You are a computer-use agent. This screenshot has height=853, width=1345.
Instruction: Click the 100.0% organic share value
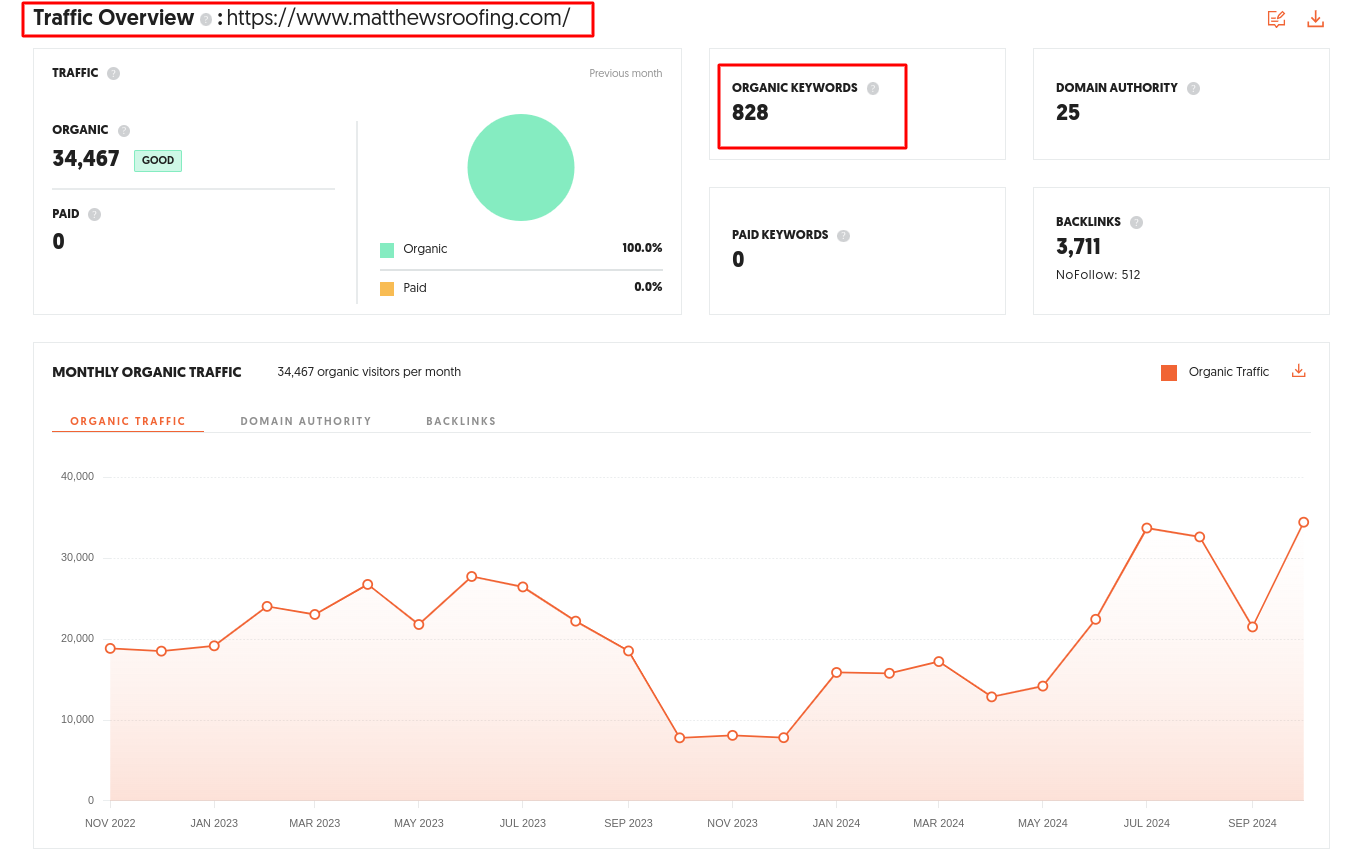642,248
